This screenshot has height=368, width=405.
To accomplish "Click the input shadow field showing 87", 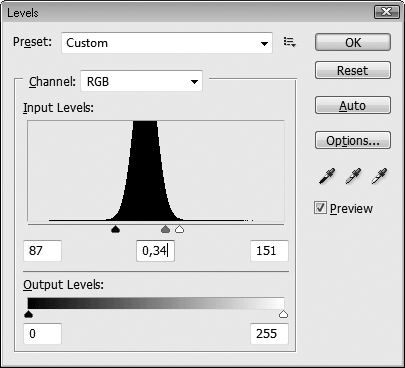I will (x=42, y=251).
